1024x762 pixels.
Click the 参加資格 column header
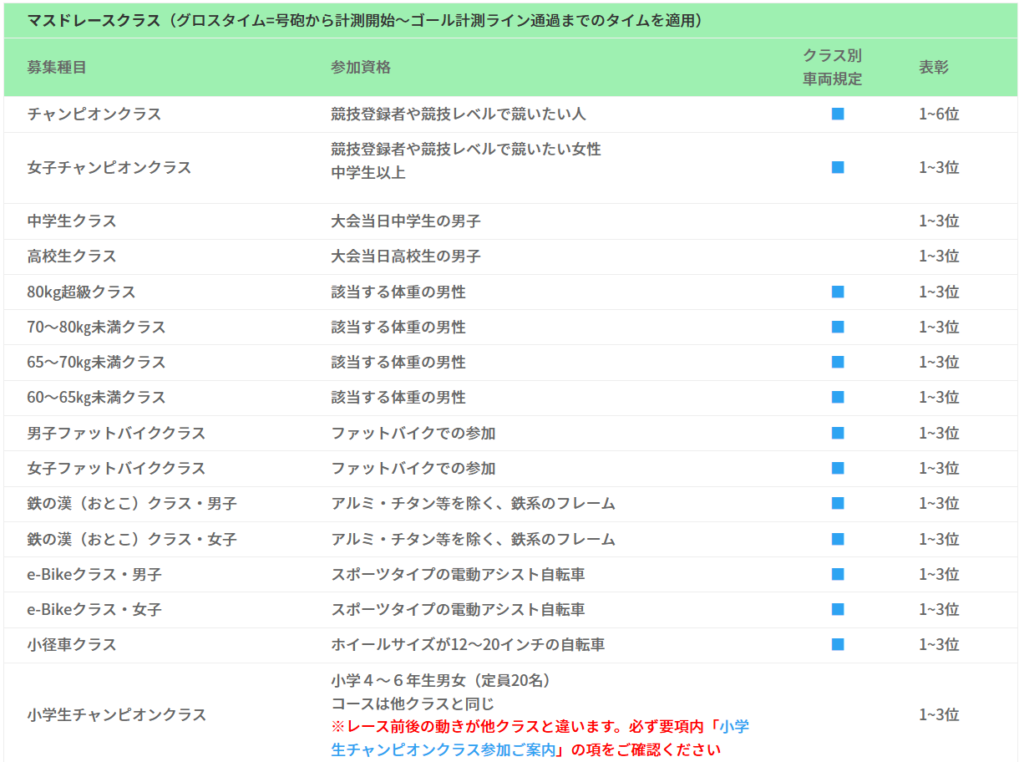[x=360, y=67]
